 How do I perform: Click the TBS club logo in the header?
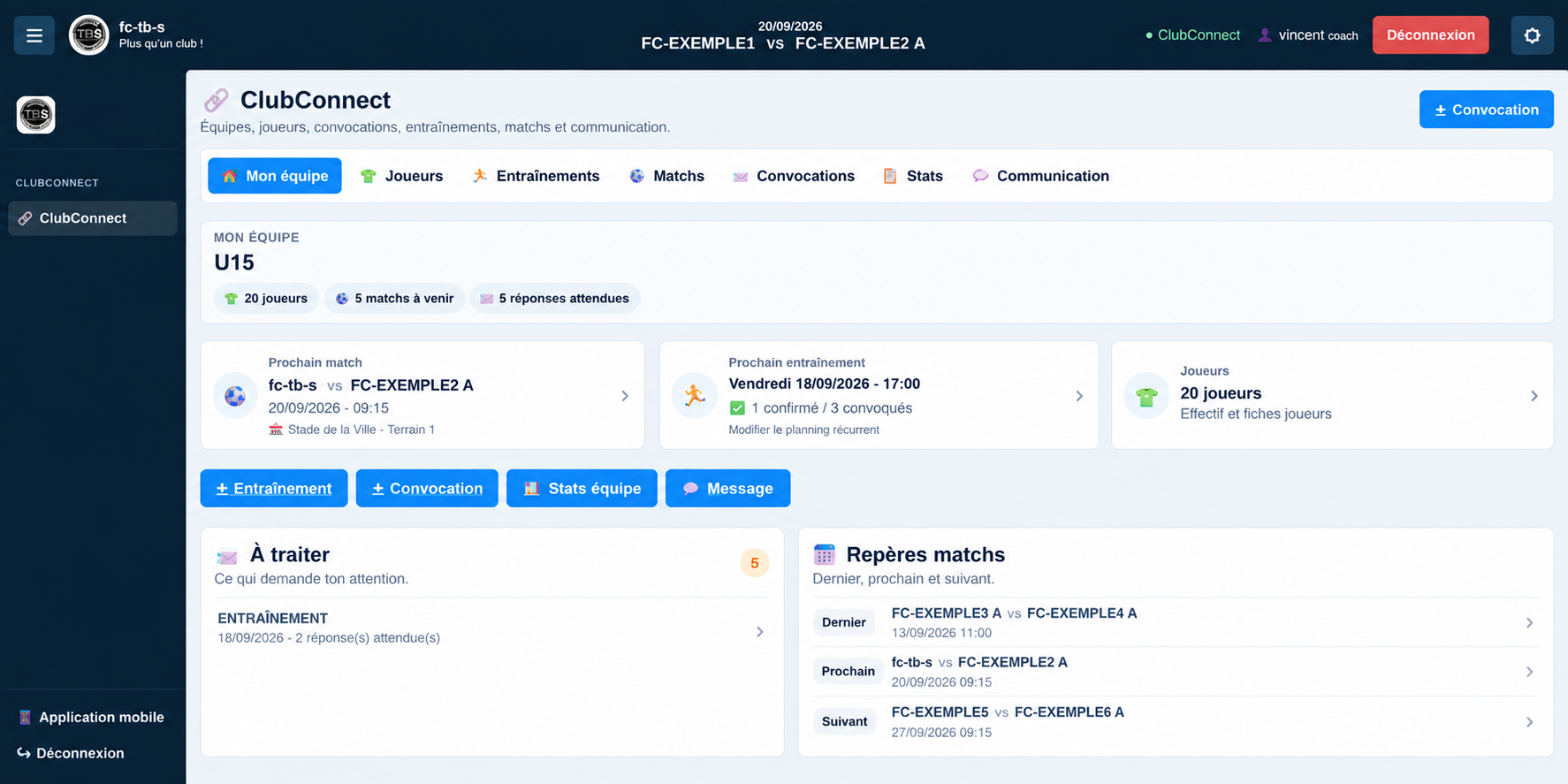(89, 35)
